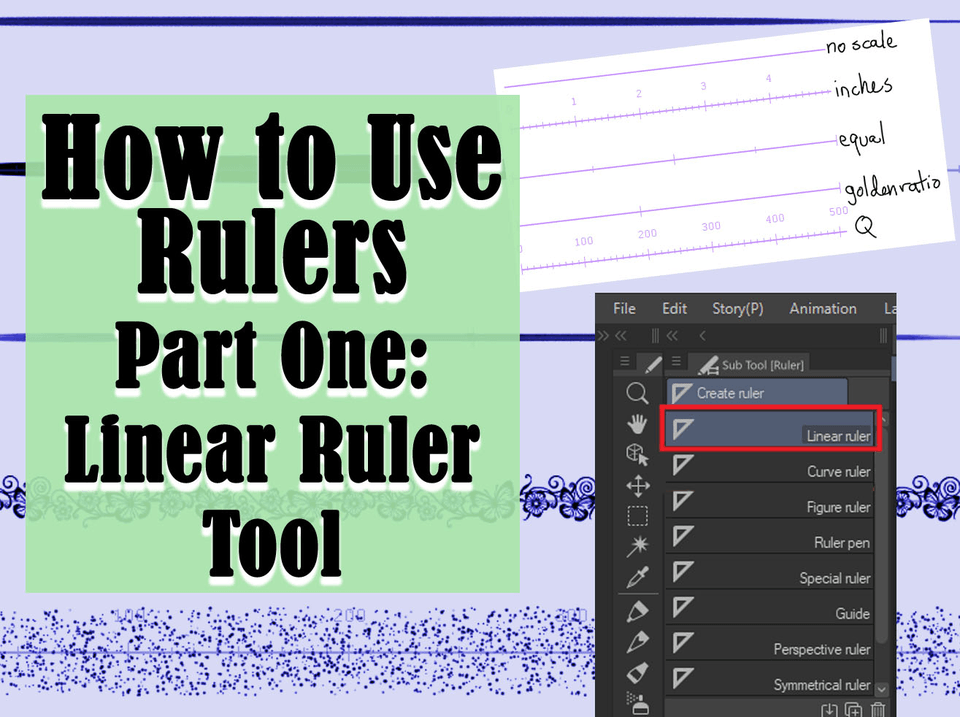
Task: Collapse the tool palette with first << arrows
Action: tap(621, 336)
